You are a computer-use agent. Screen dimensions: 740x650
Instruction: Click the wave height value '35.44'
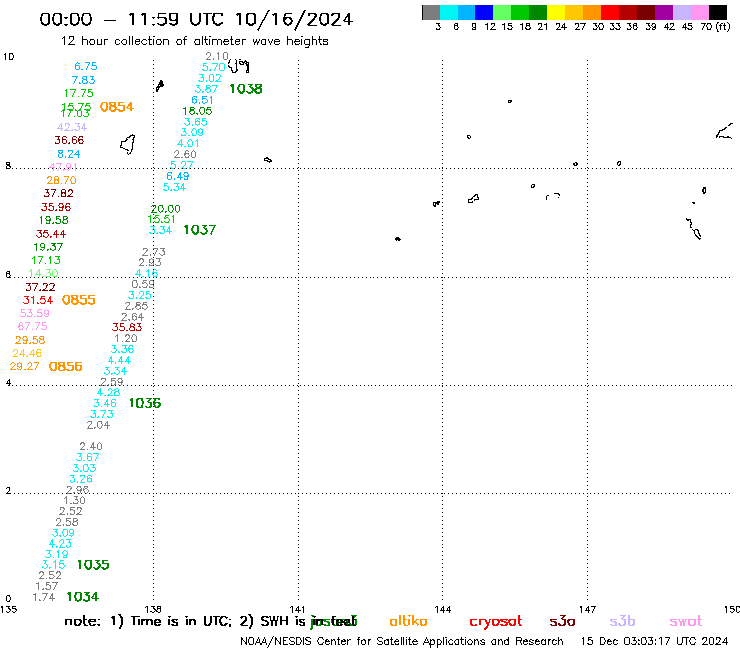[x=51, y=234]
